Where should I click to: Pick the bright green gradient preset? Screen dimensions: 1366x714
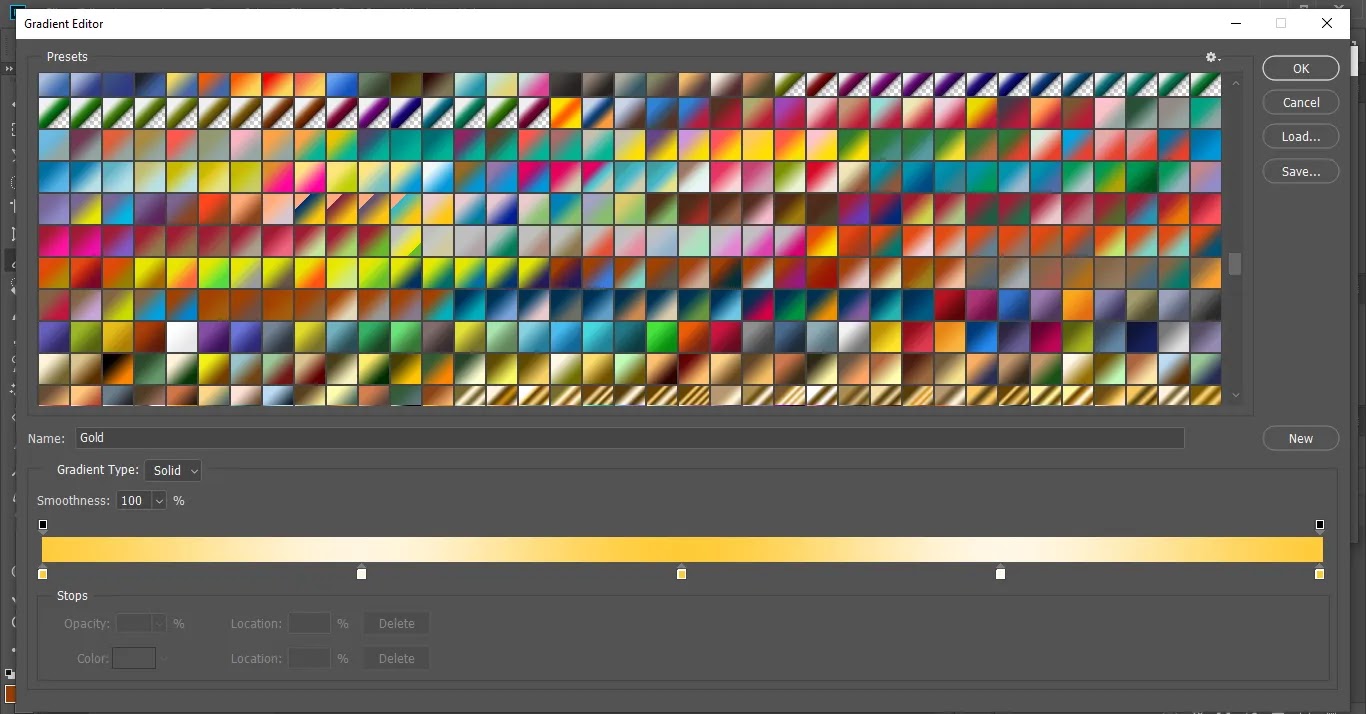coord(661,337)
